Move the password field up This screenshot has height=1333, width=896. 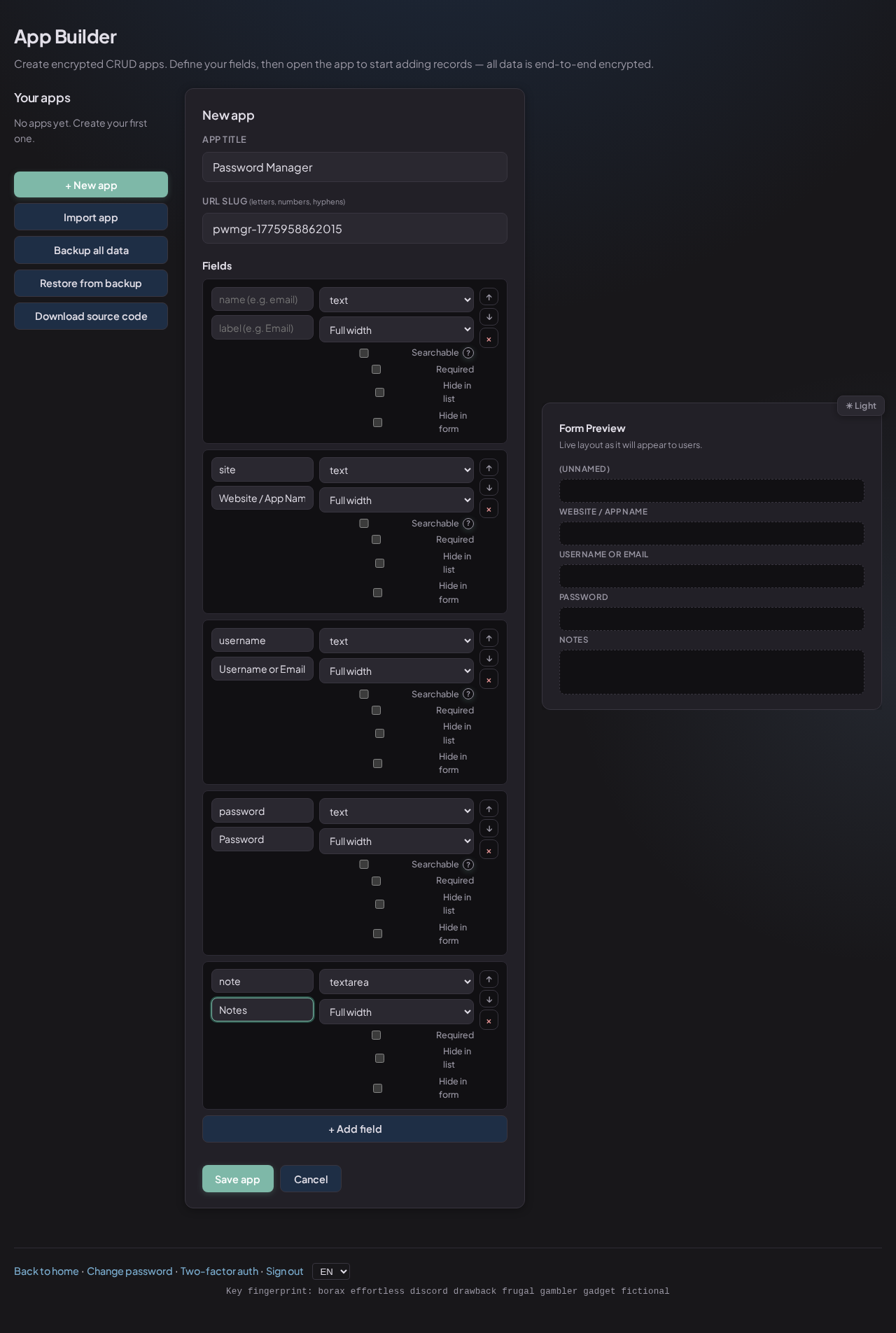click(489, 809)
